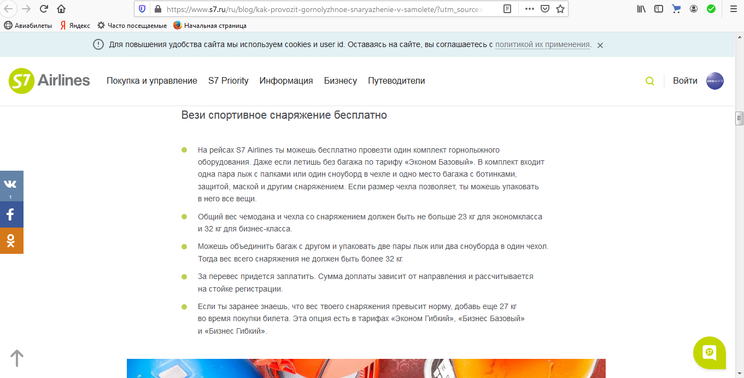The width and height of the screenshot is (744, 378).
Task: Share article on Odnoklassniki sidebar icon
Action: pos(11,240)
